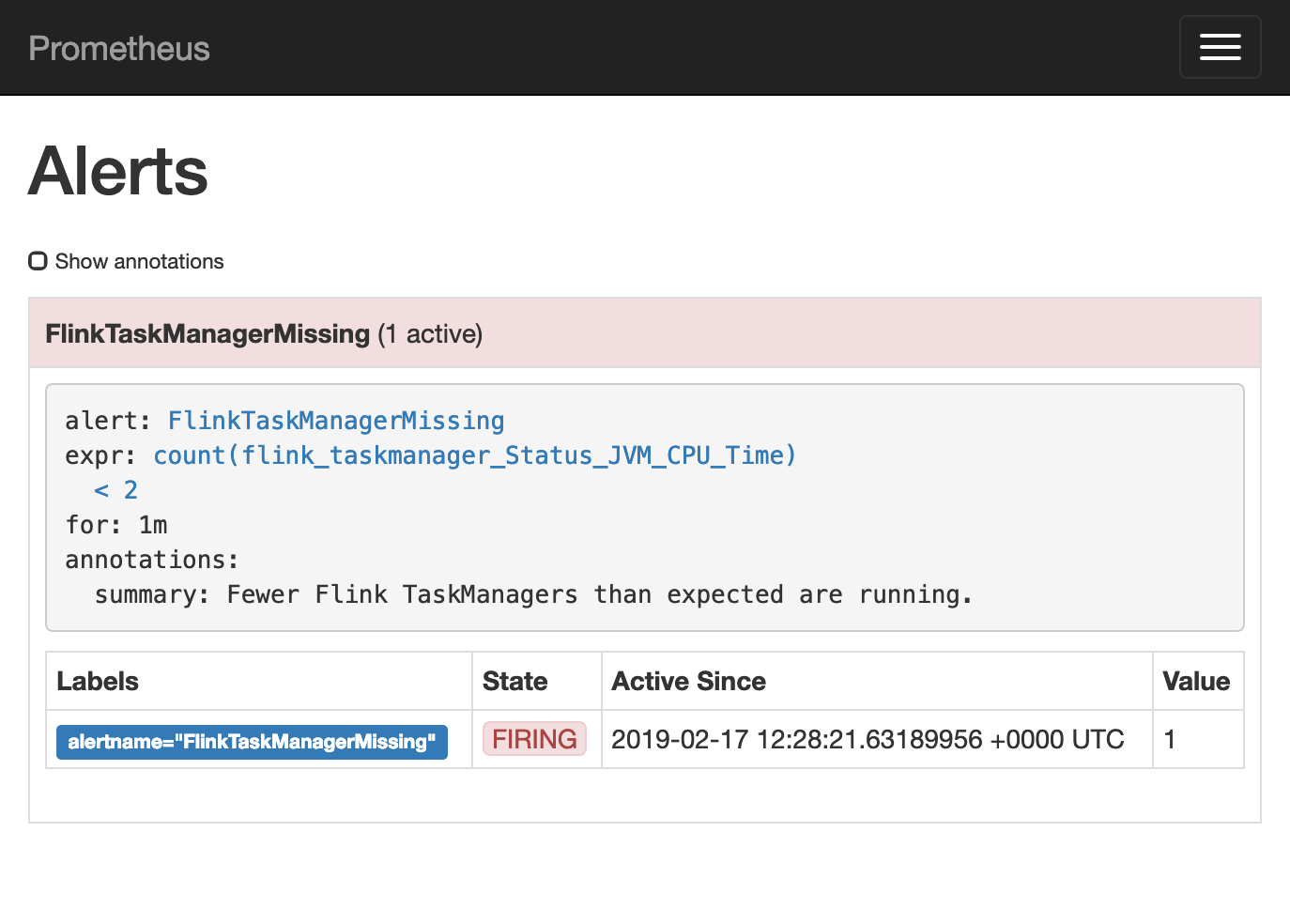Click the Active Since column header

coord(688,682)
